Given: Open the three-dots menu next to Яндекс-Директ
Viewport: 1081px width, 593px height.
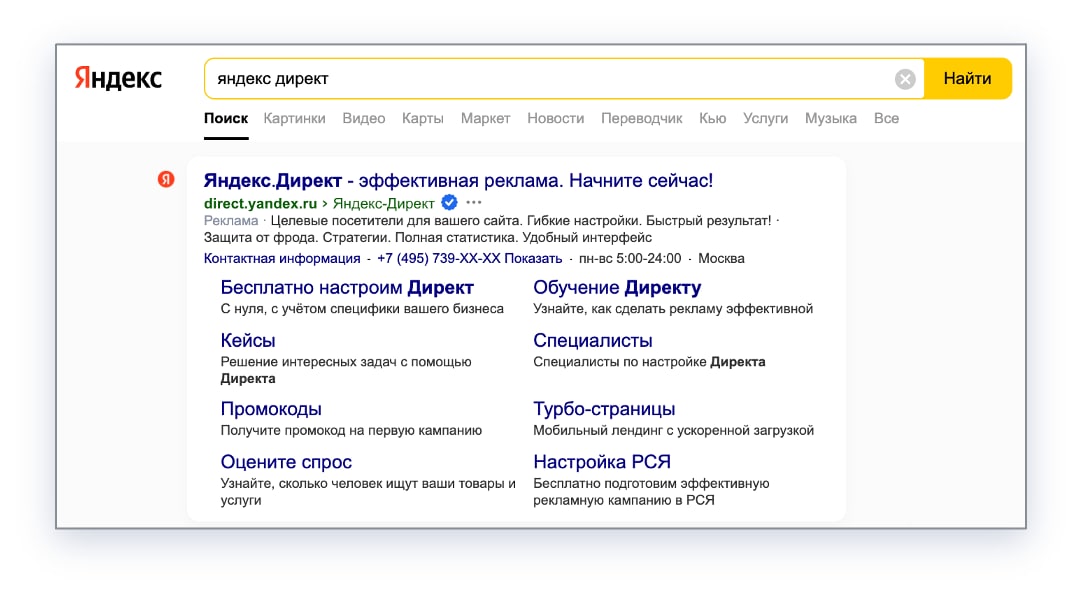Looking at the screenshot, I should [x=474, y=202].
